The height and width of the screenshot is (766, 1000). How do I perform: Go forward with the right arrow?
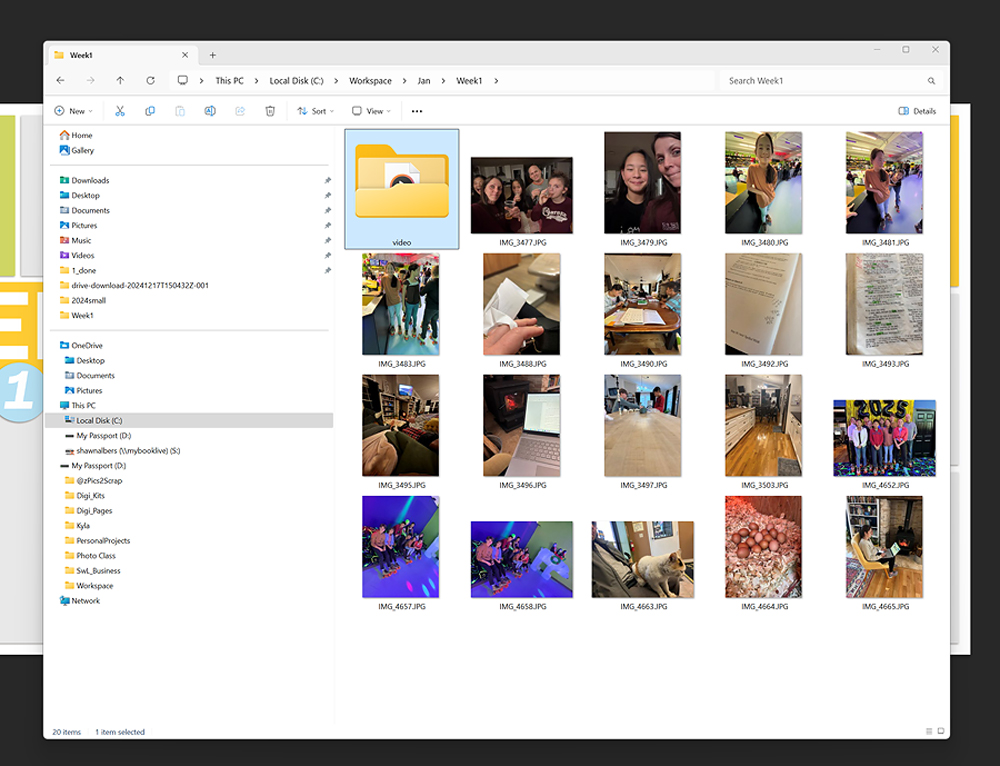click(91, 80)
